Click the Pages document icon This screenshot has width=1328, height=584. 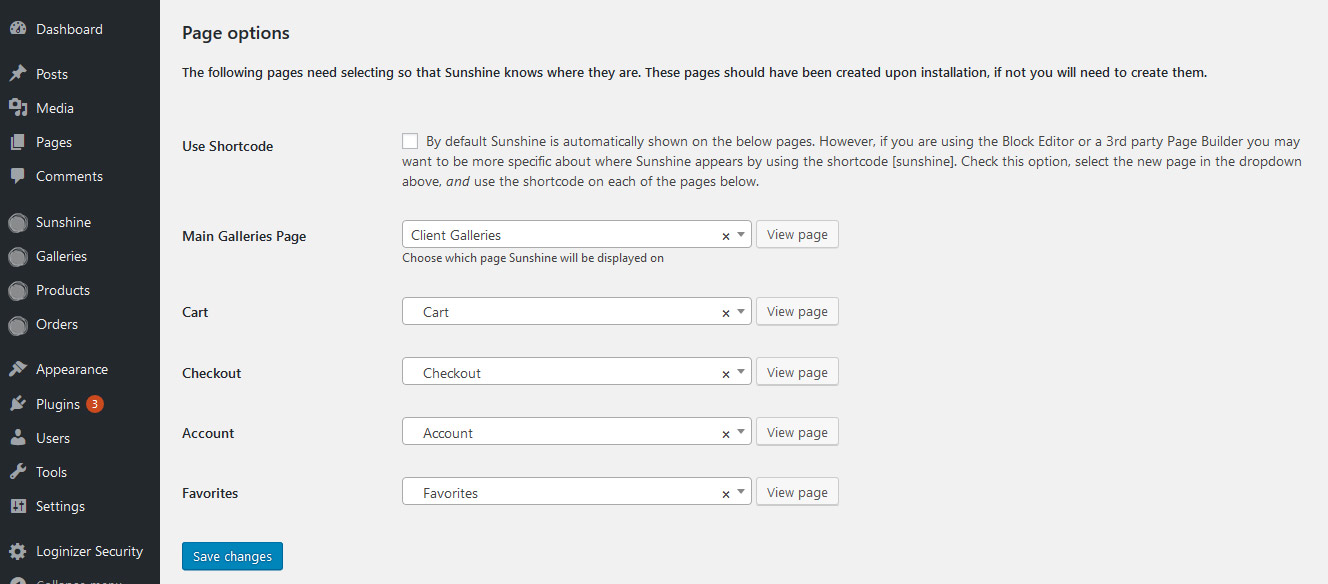(x=17, y=142)
